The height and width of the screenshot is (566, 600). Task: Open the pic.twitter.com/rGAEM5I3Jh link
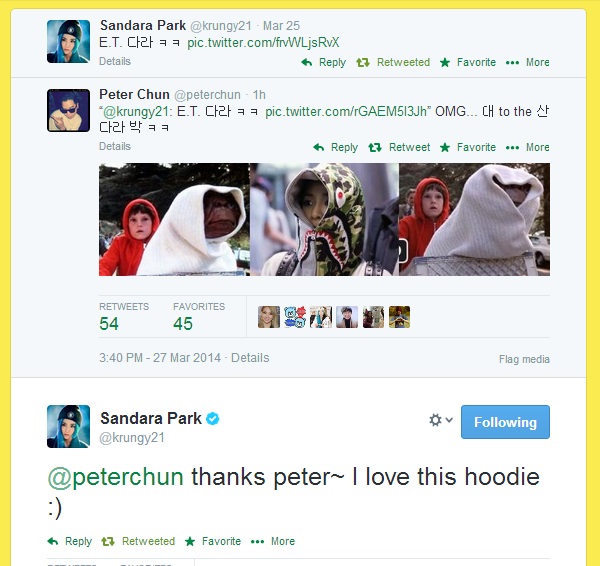pyautogui.click(x=347, y=111)
